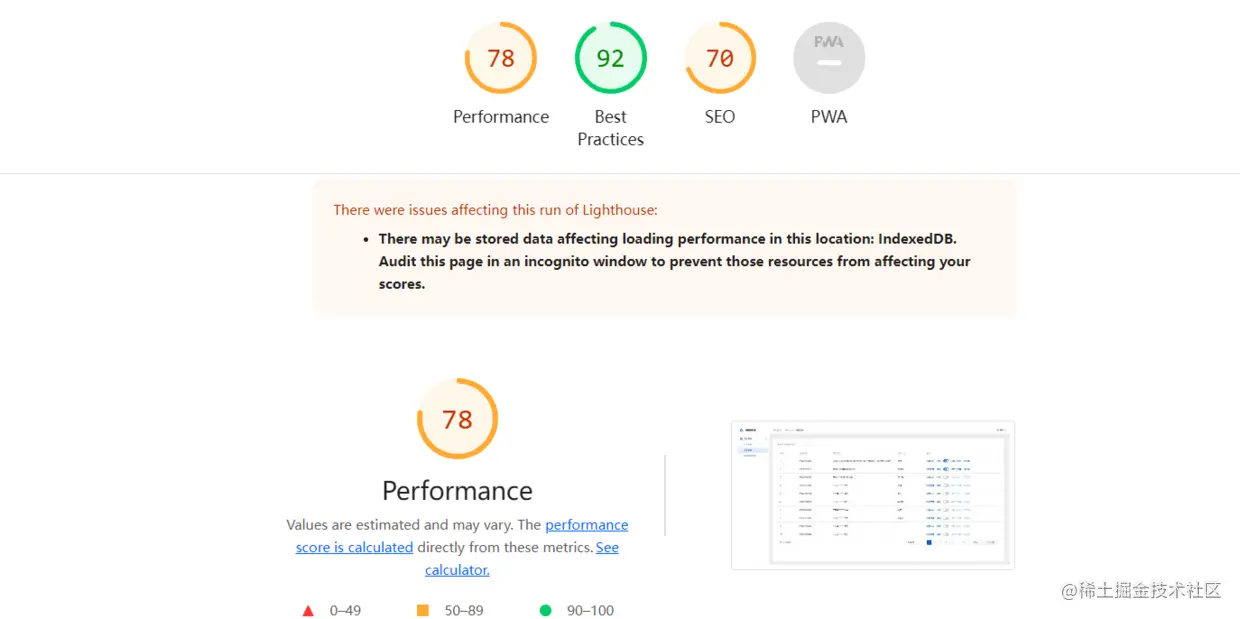Screen dimensions: 1240x619
Task: Click the red triangle 0–49 legend icon
Action: click(x=308, y=610)
